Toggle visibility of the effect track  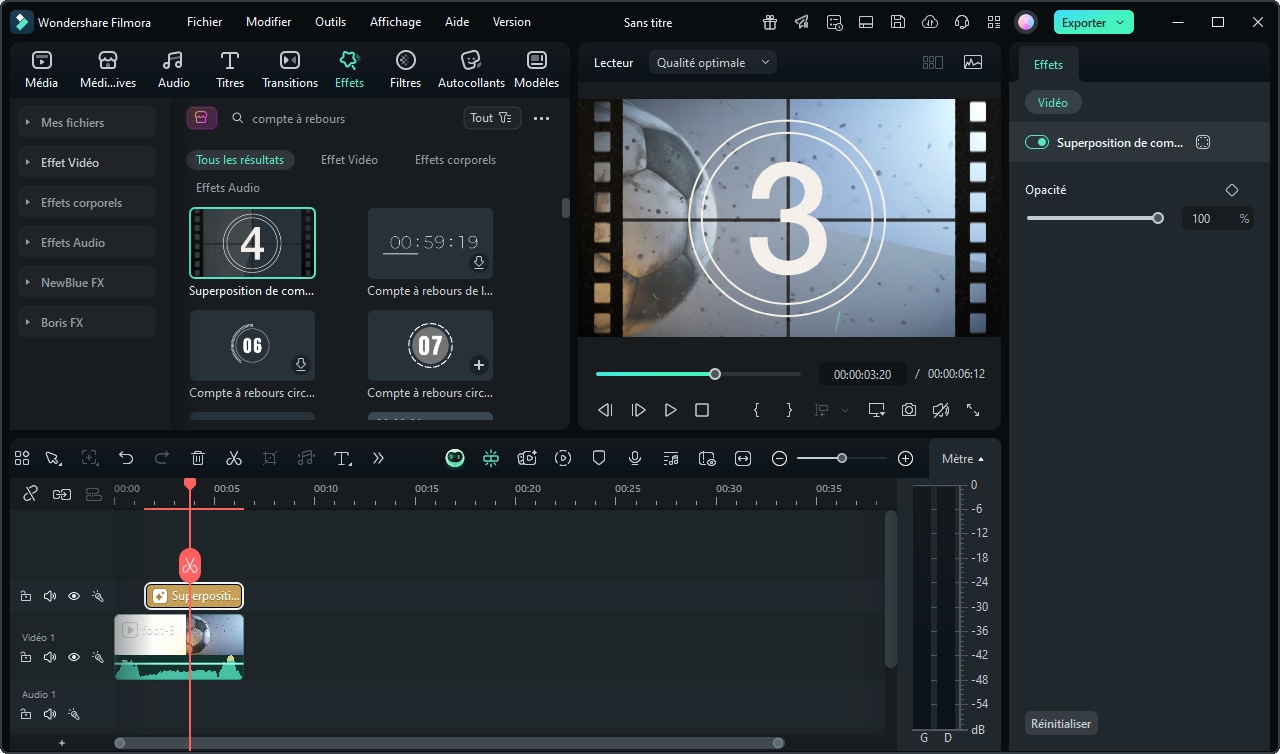(74, 596)
